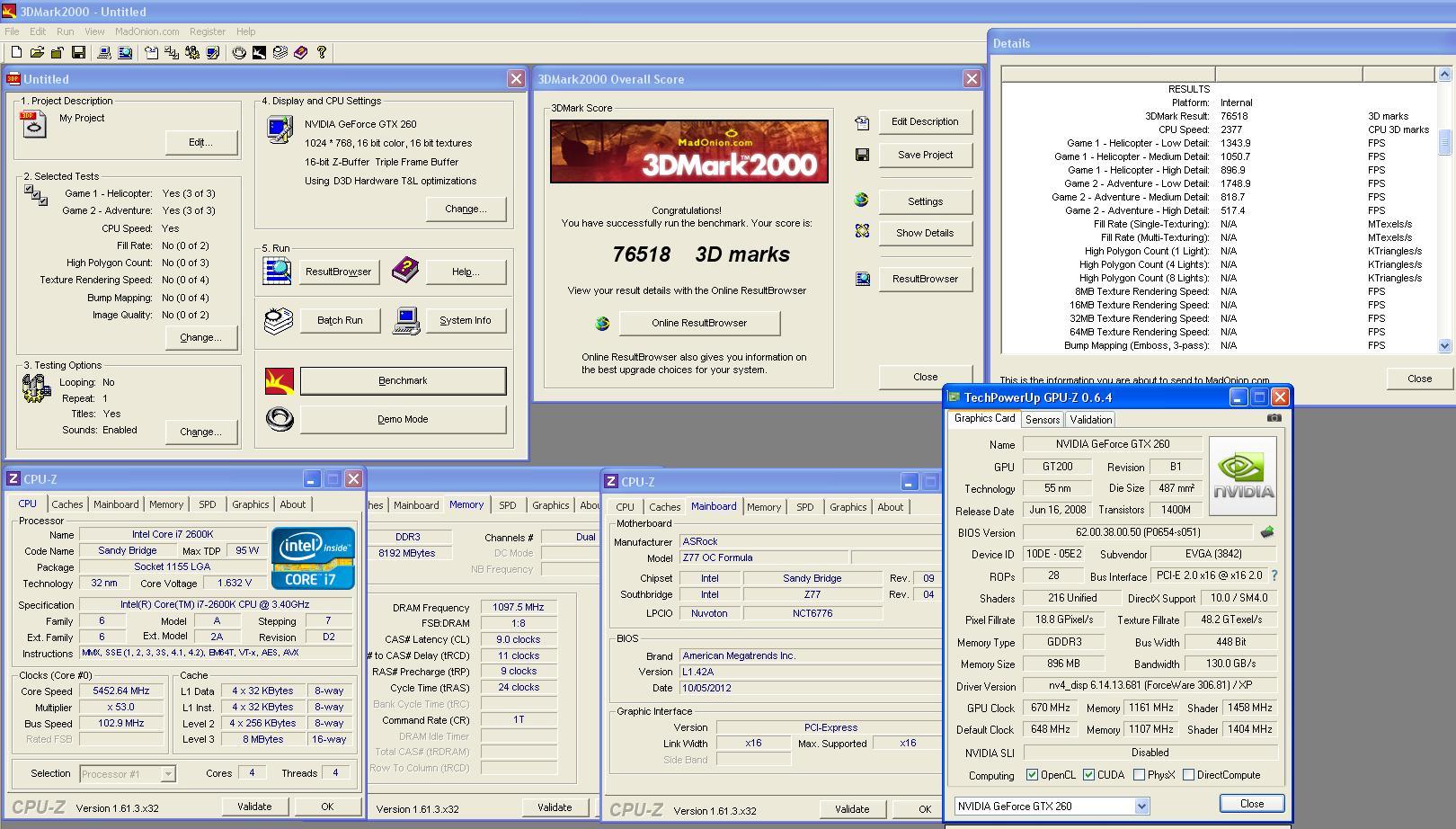The image size is (1456, 829).
Task: Click the icon next to Show Details
Action: pyautogui.click(x=862, y=231)
